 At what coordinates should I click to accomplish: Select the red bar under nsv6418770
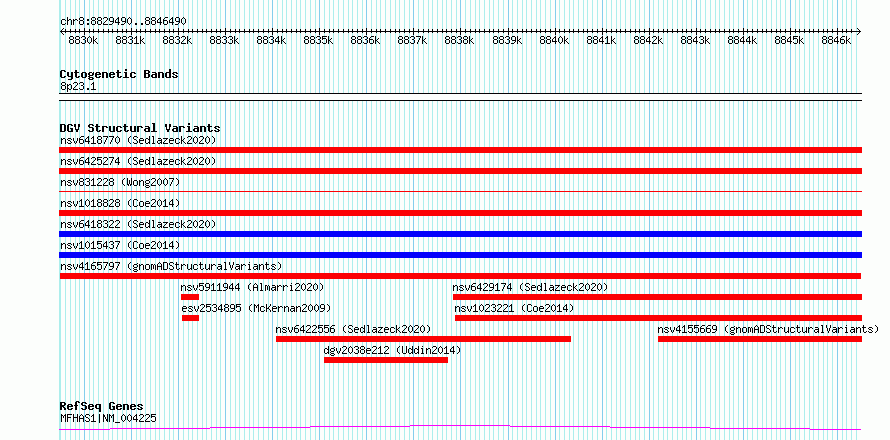pyautogui.click(x=461, y=150)
